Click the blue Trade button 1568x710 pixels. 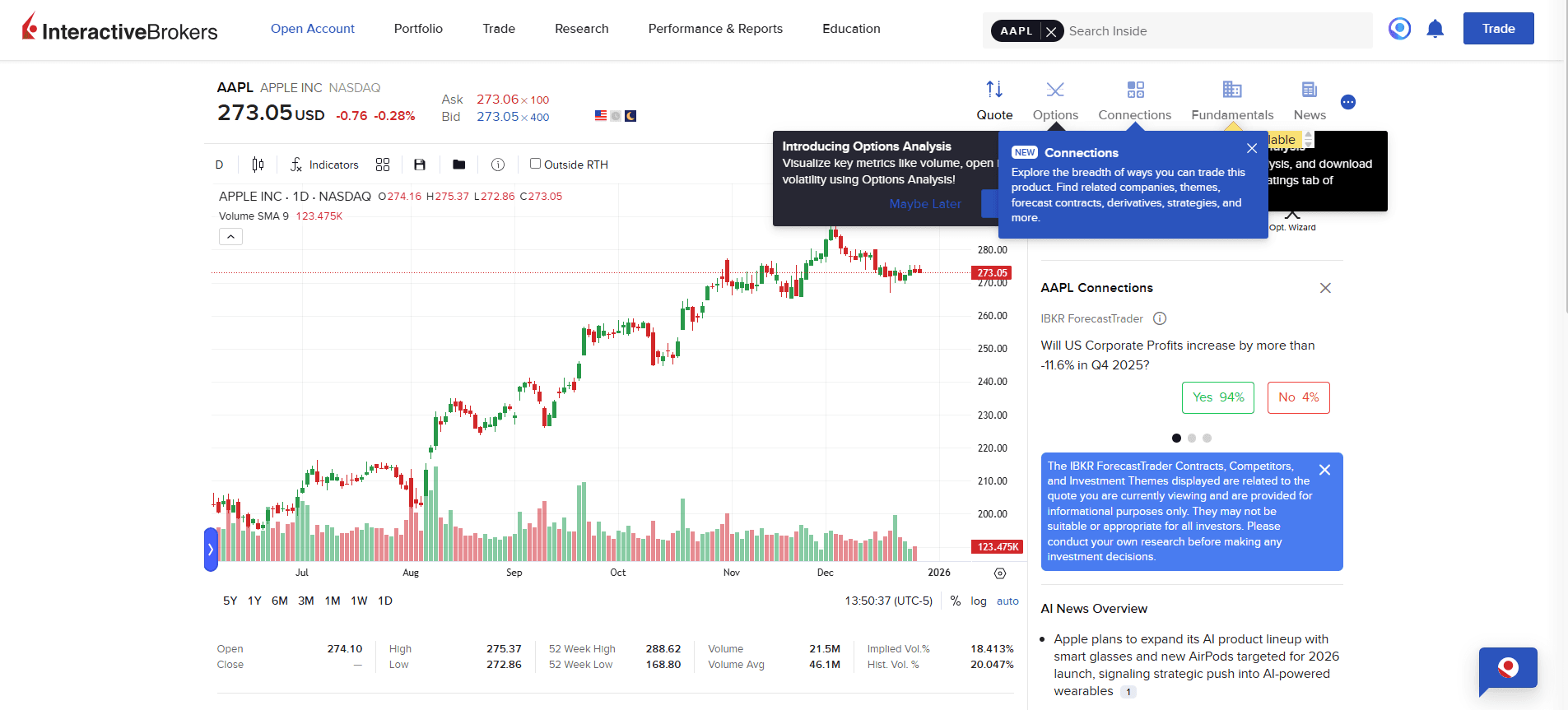tap(1498, 29)
